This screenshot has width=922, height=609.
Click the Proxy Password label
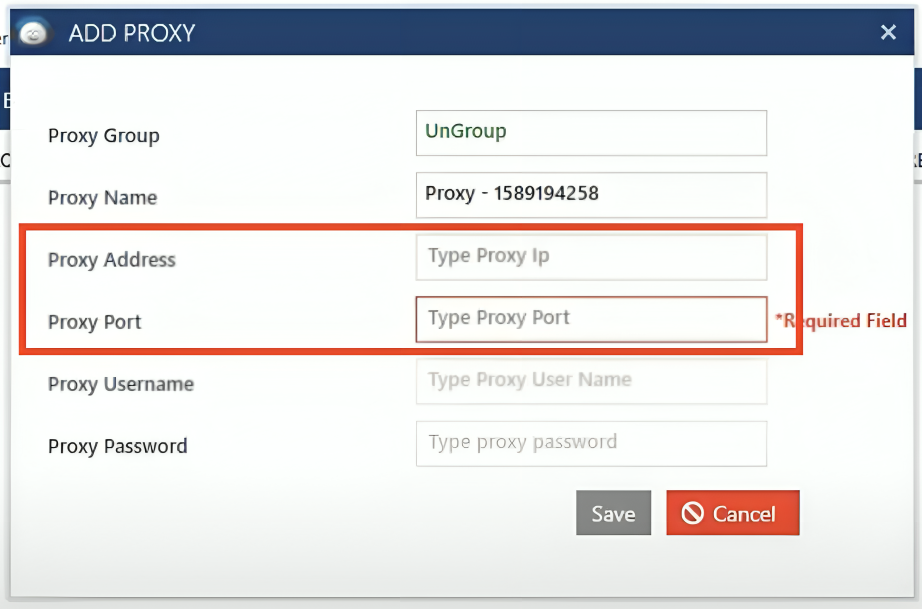[117, 446]
